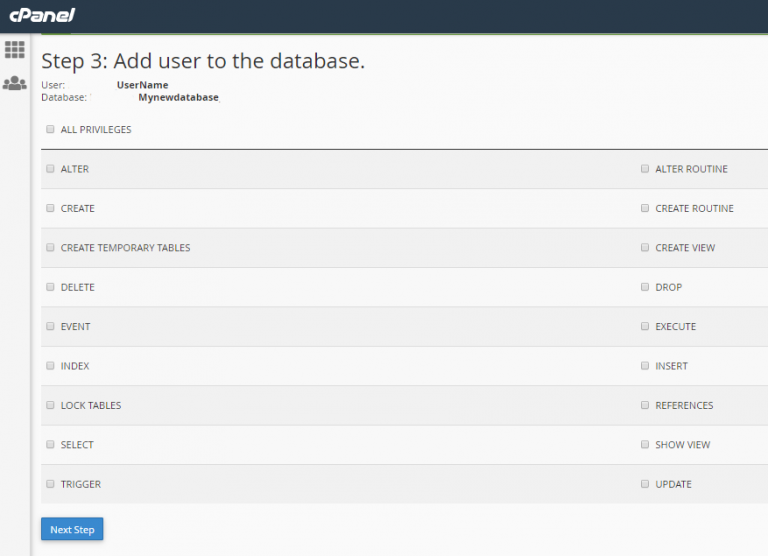
Task: Tick the SHOW VIEW checkbox
Action: point(645,444)
